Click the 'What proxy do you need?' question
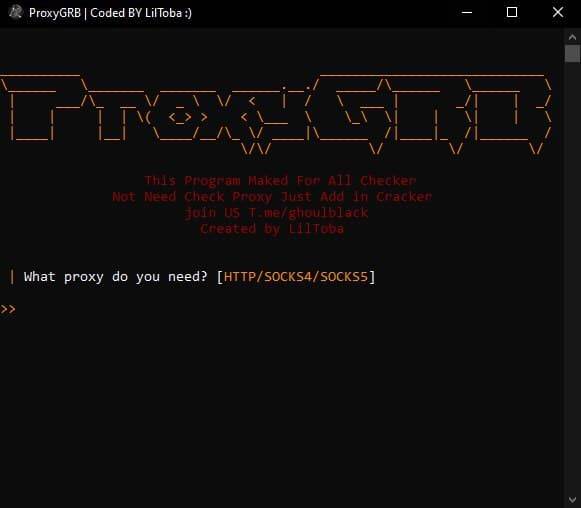This screenshot has height=508, width=581. pyautogui.click(x=115, y=277)
